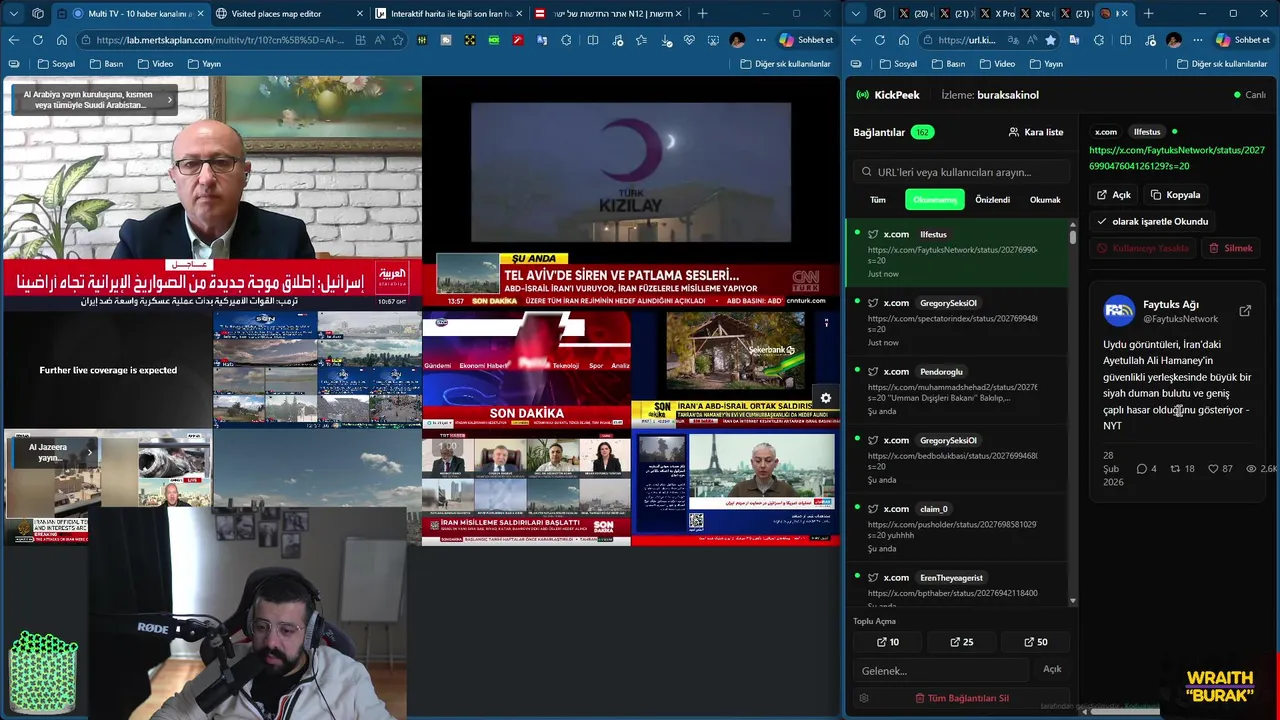Bulk open 25 links
1280x720 pixels.
962,642
